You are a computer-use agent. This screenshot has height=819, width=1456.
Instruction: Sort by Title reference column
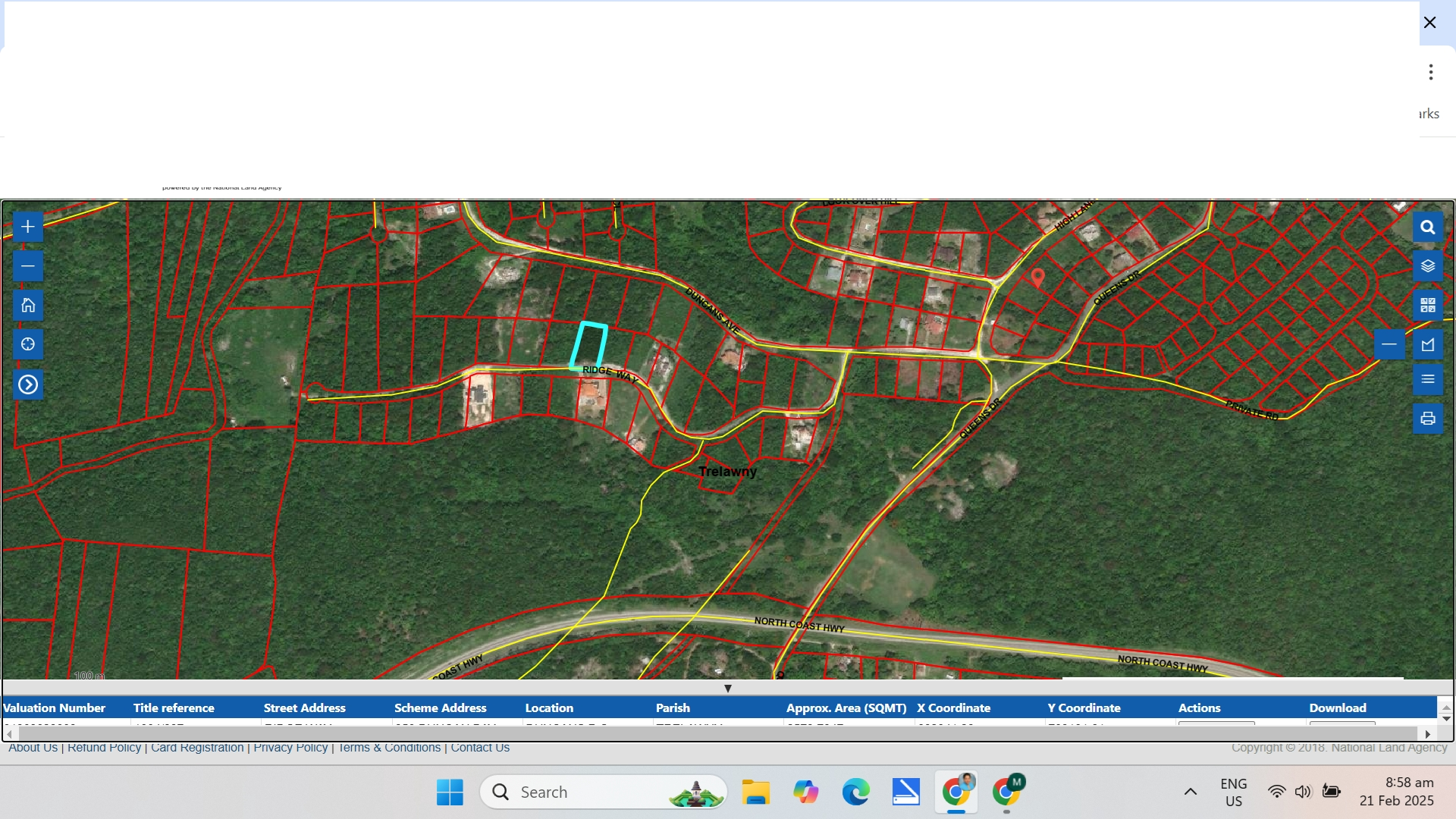tap(174, 708)
